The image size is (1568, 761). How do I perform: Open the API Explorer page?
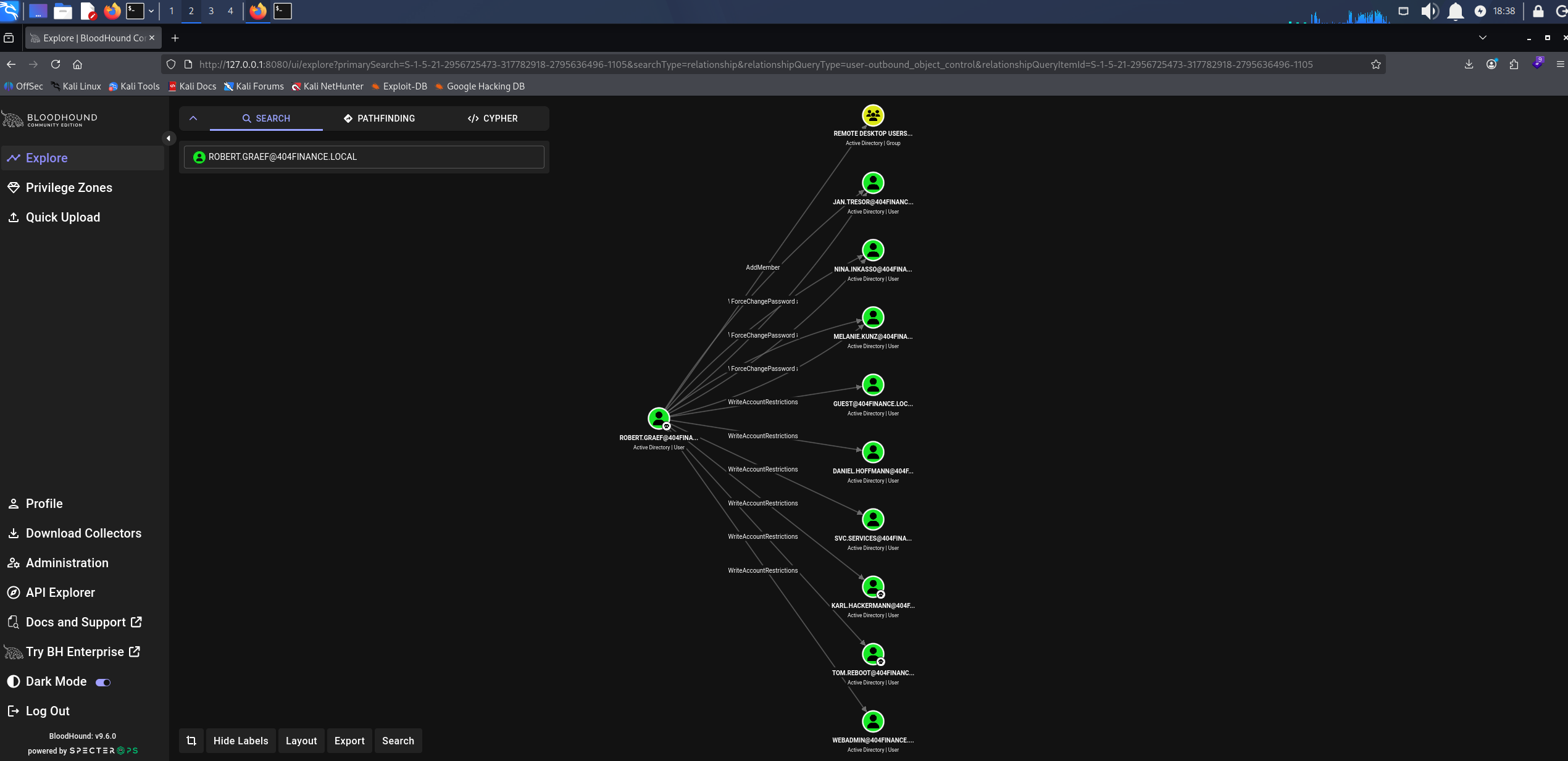(82, 593)
